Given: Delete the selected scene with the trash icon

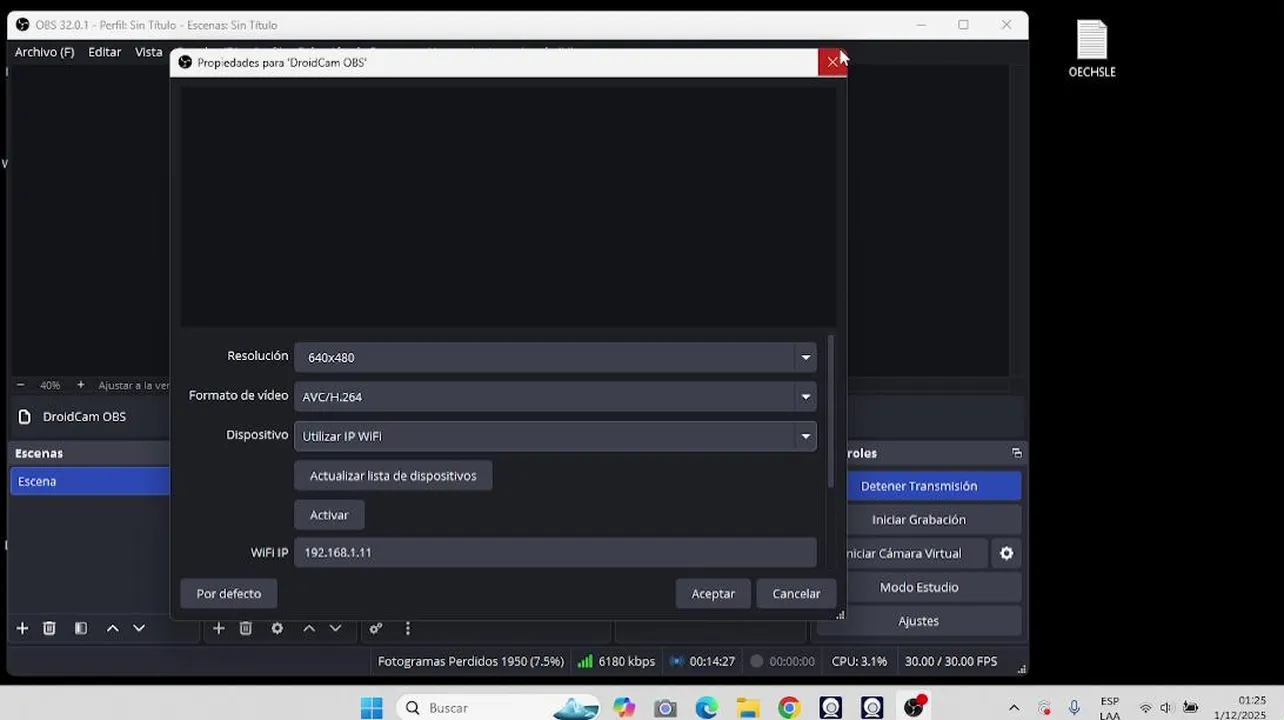Looking at the screenshot, I should point(49,628).
